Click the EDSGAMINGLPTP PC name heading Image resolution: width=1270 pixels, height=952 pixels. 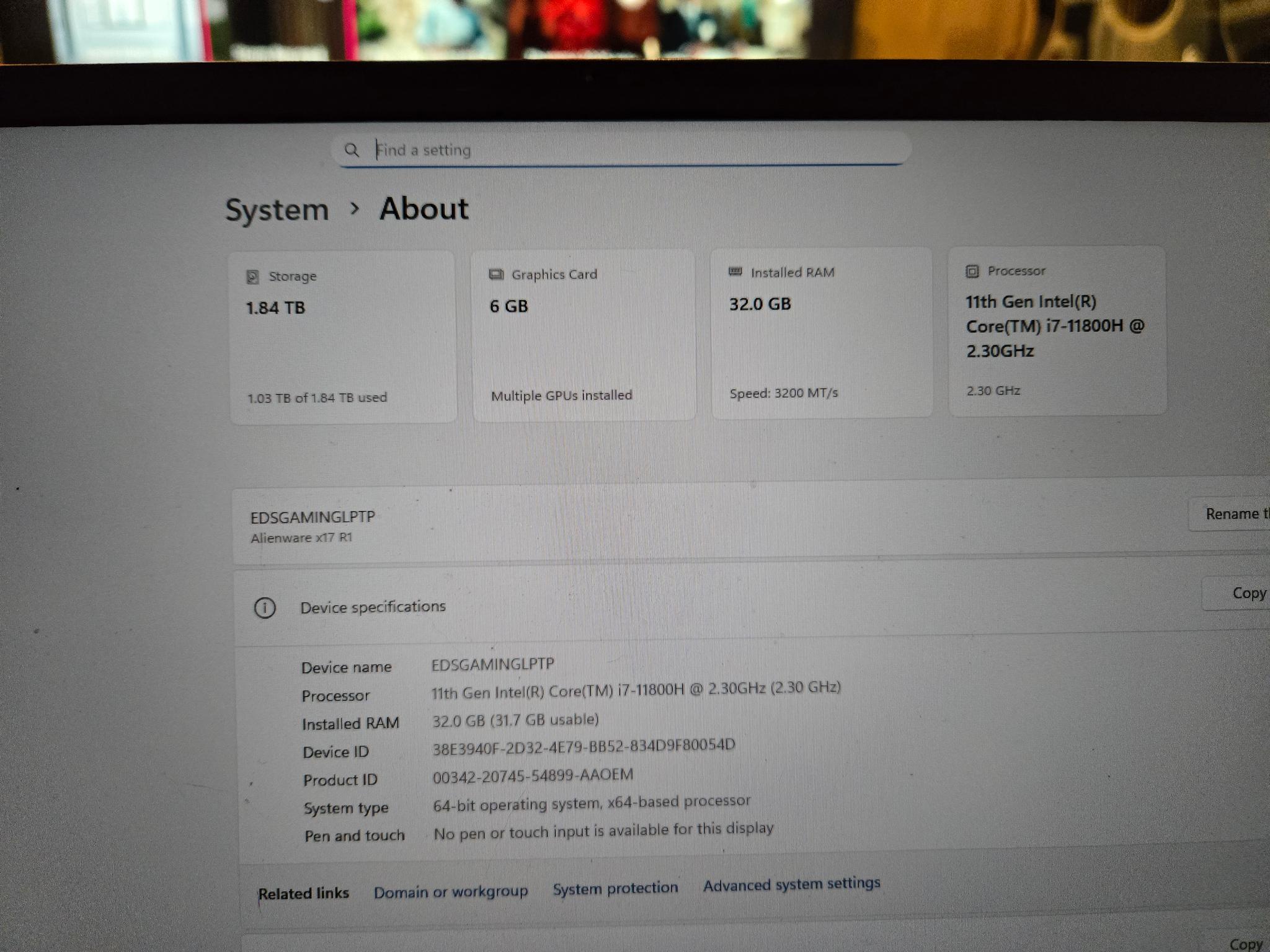[313, 517]
